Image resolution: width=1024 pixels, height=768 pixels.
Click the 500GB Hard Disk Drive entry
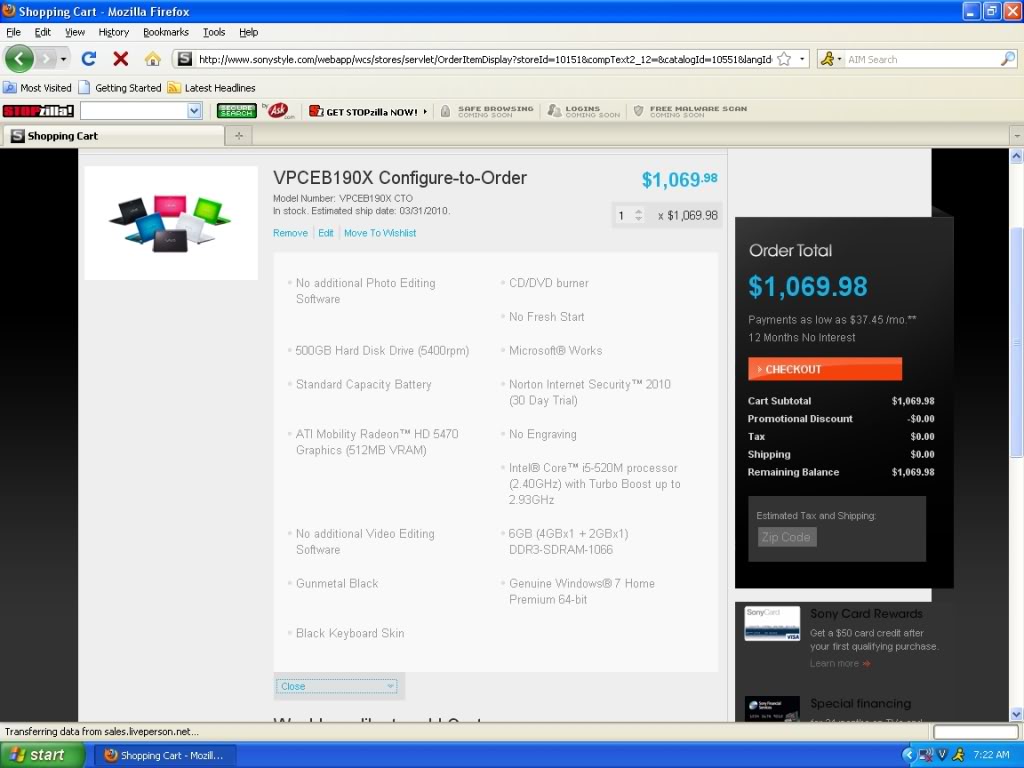382,351
